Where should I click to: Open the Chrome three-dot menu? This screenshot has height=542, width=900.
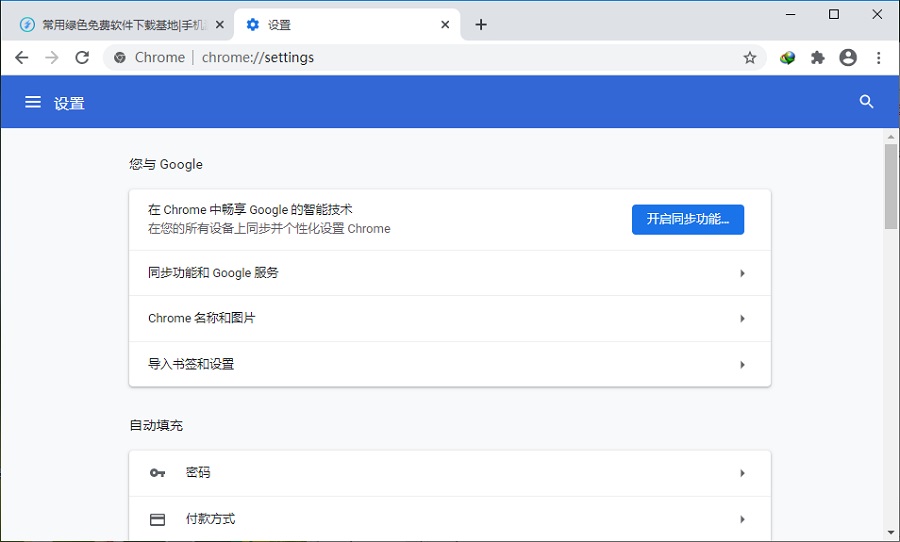click(x=878, y=57)
